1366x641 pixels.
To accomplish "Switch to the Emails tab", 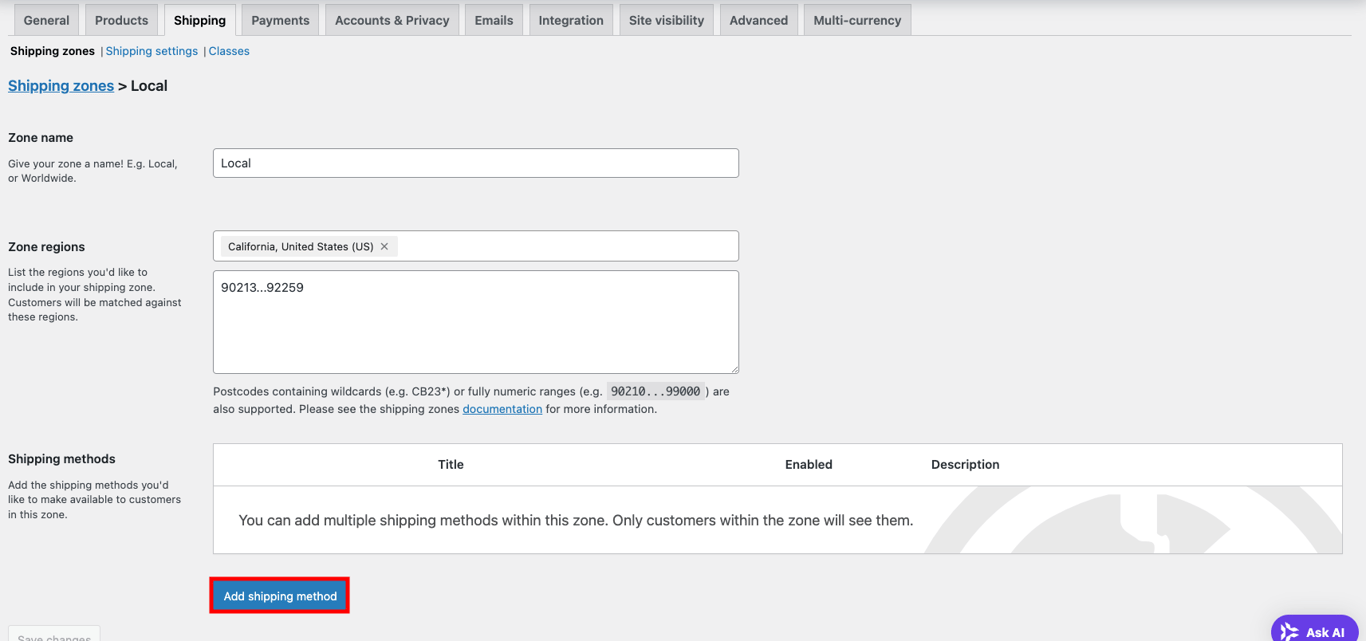I will click(x=493, y=19).
